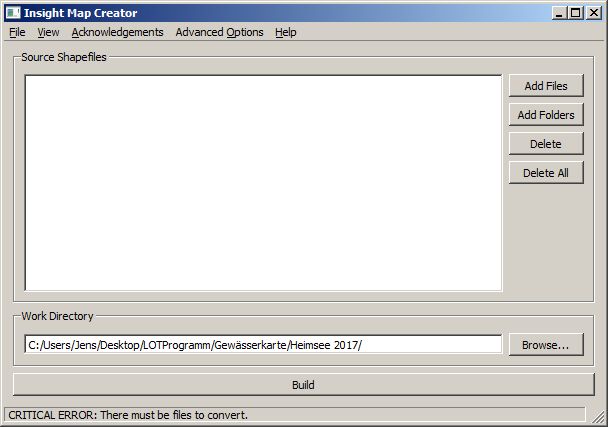Open the Acknowledgements menu
This screenshot has height=427, width=608.
[117, 32]
